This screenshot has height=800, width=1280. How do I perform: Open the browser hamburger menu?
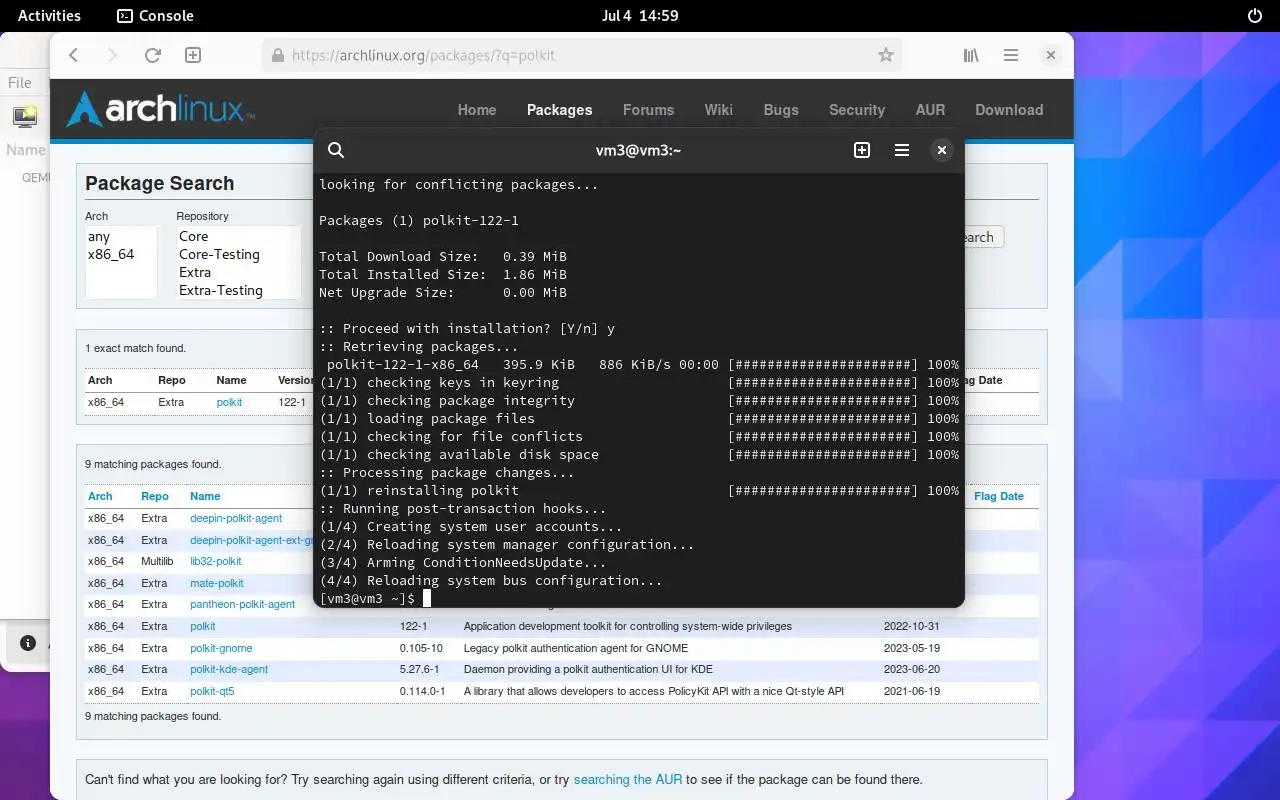pyautogui.click(x=1011, y=56)
